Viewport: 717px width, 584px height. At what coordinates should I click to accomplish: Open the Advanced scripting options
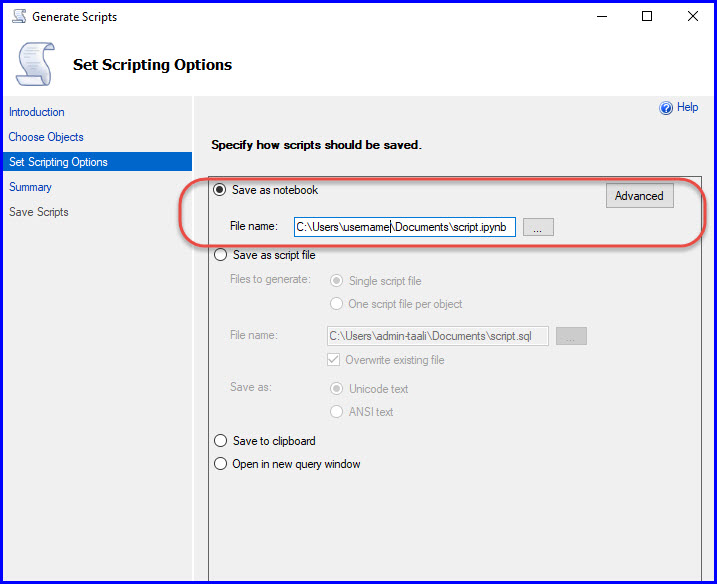tap(639, 196)
